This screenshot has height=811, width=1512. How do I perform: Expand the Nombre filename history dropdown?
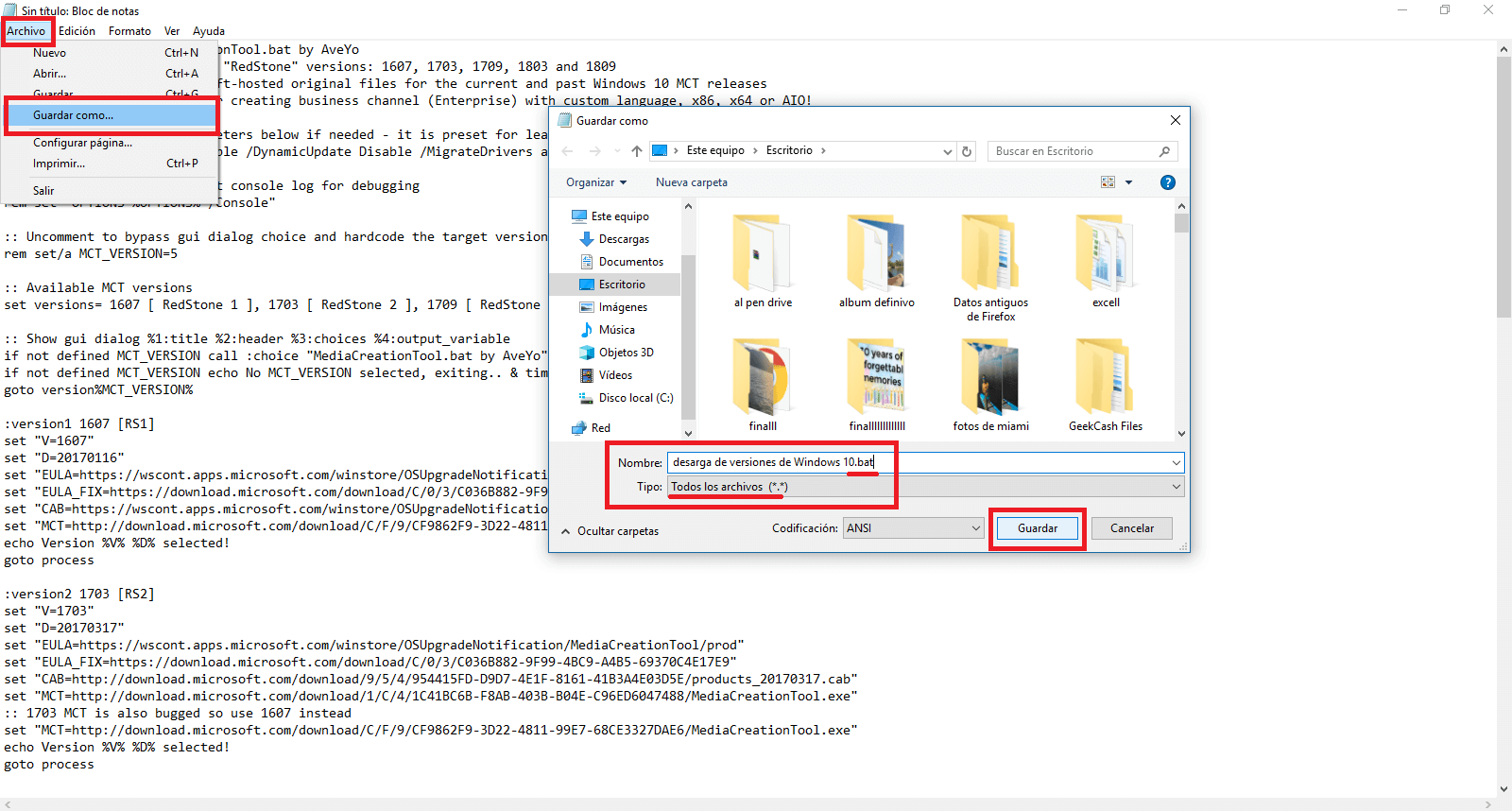(1177, 462)
